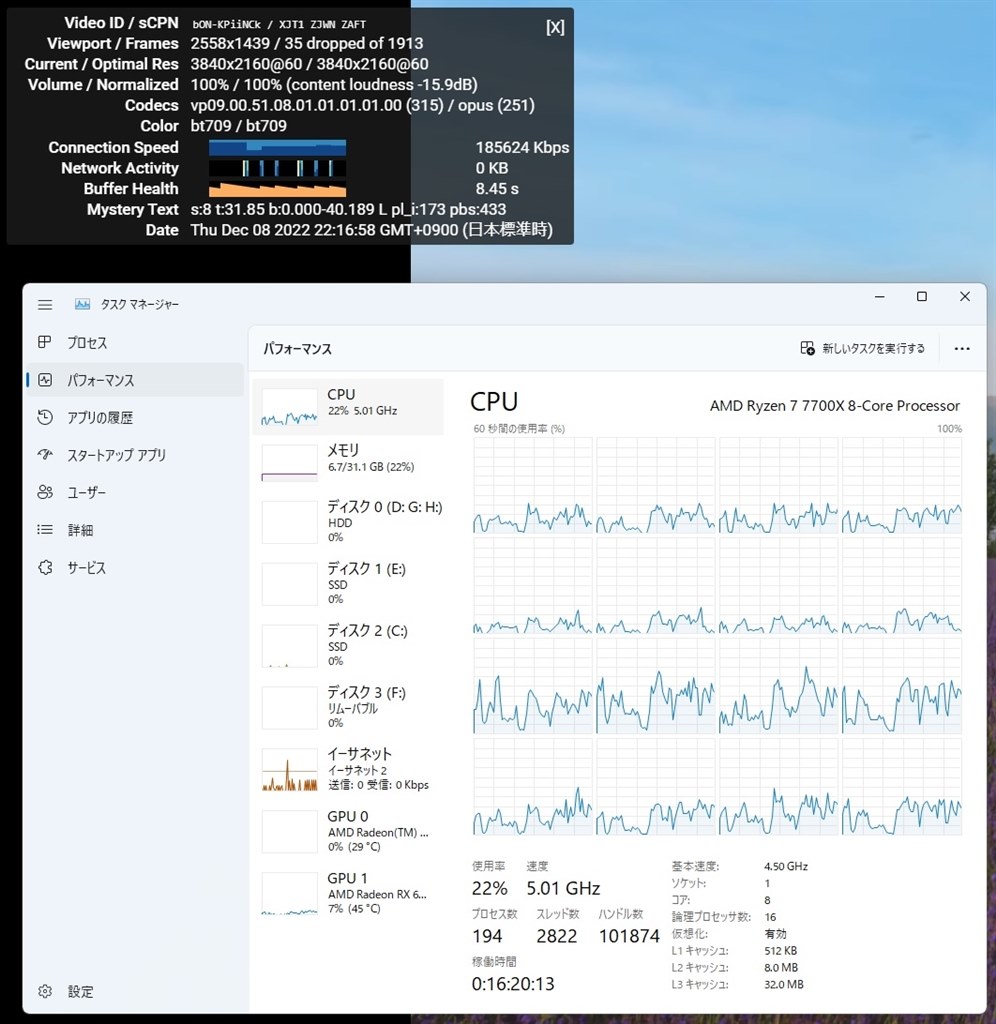Image resolution: width=996 pixels, height=1024 pixels.
Task: Click the L3 キャッシュ value 32.0 MB
Action: pyautogui.click(x=784, y=984)
